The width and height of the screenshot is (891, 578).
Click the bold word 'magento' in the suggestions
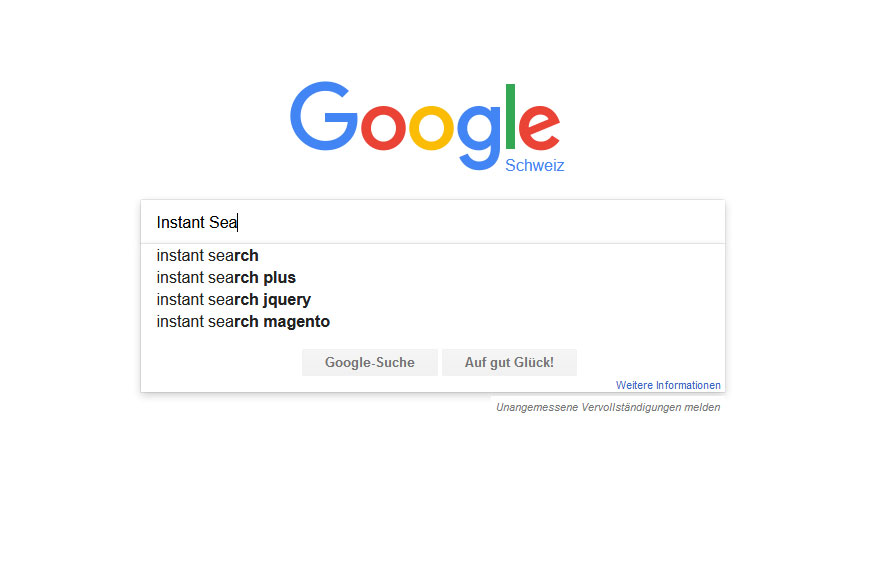click(297, 322)
